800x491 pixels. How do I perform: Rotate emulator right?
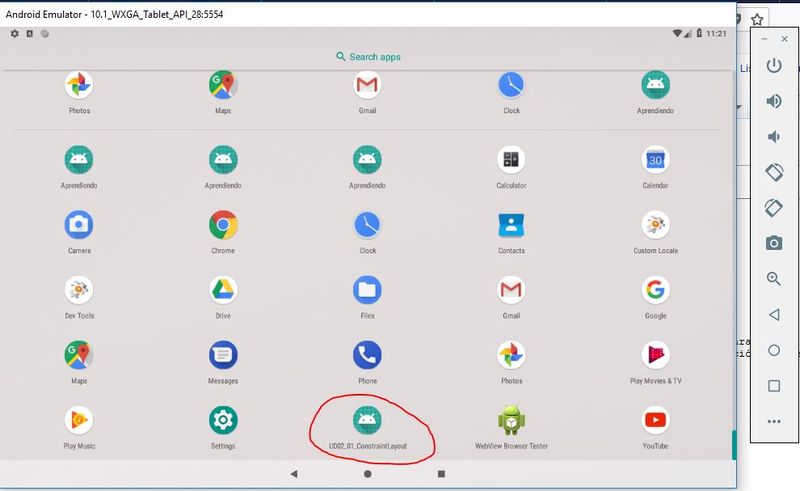tap(774, 208)
